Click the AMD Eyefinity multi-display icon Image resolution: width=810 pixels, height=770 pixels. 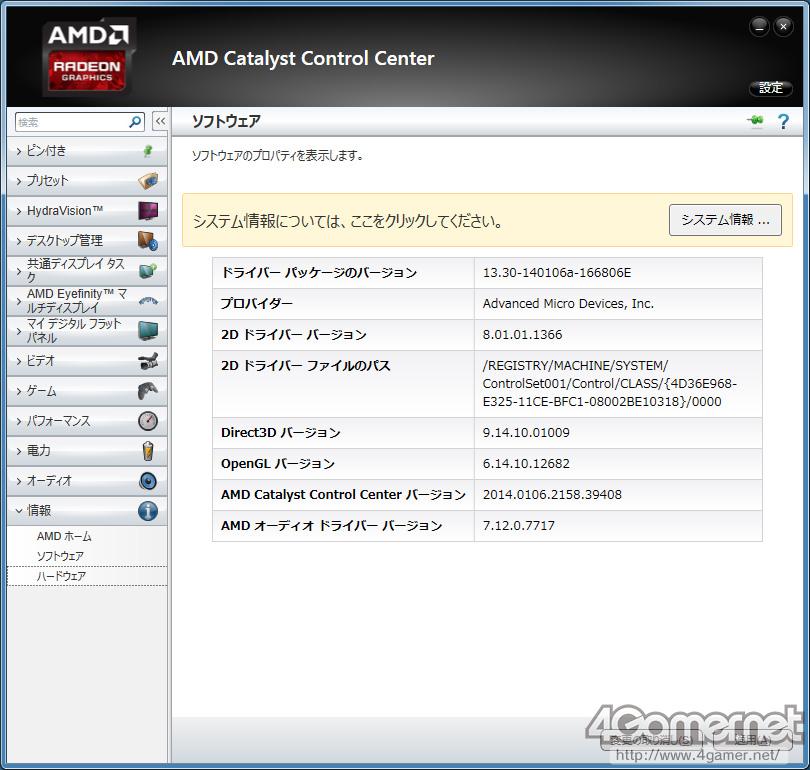point(148,301)
